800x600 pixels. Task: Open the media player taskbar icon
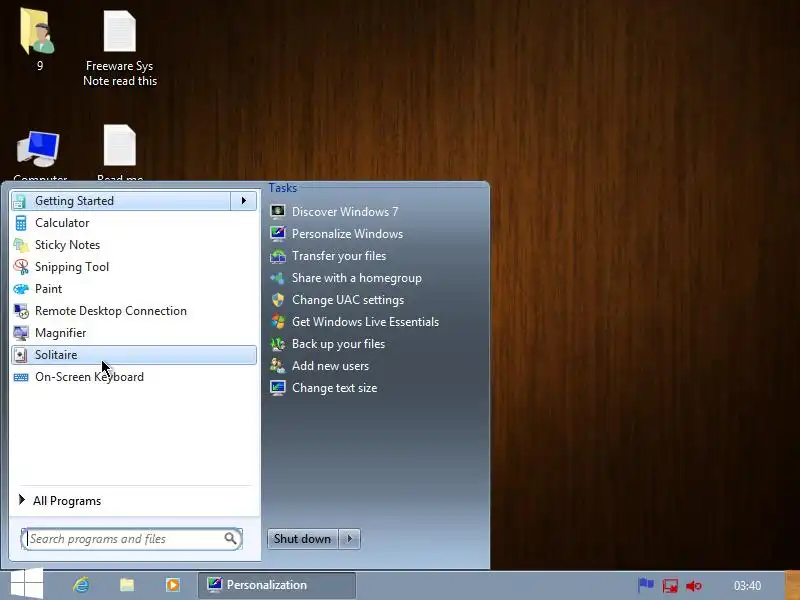[x=173, y=585]
